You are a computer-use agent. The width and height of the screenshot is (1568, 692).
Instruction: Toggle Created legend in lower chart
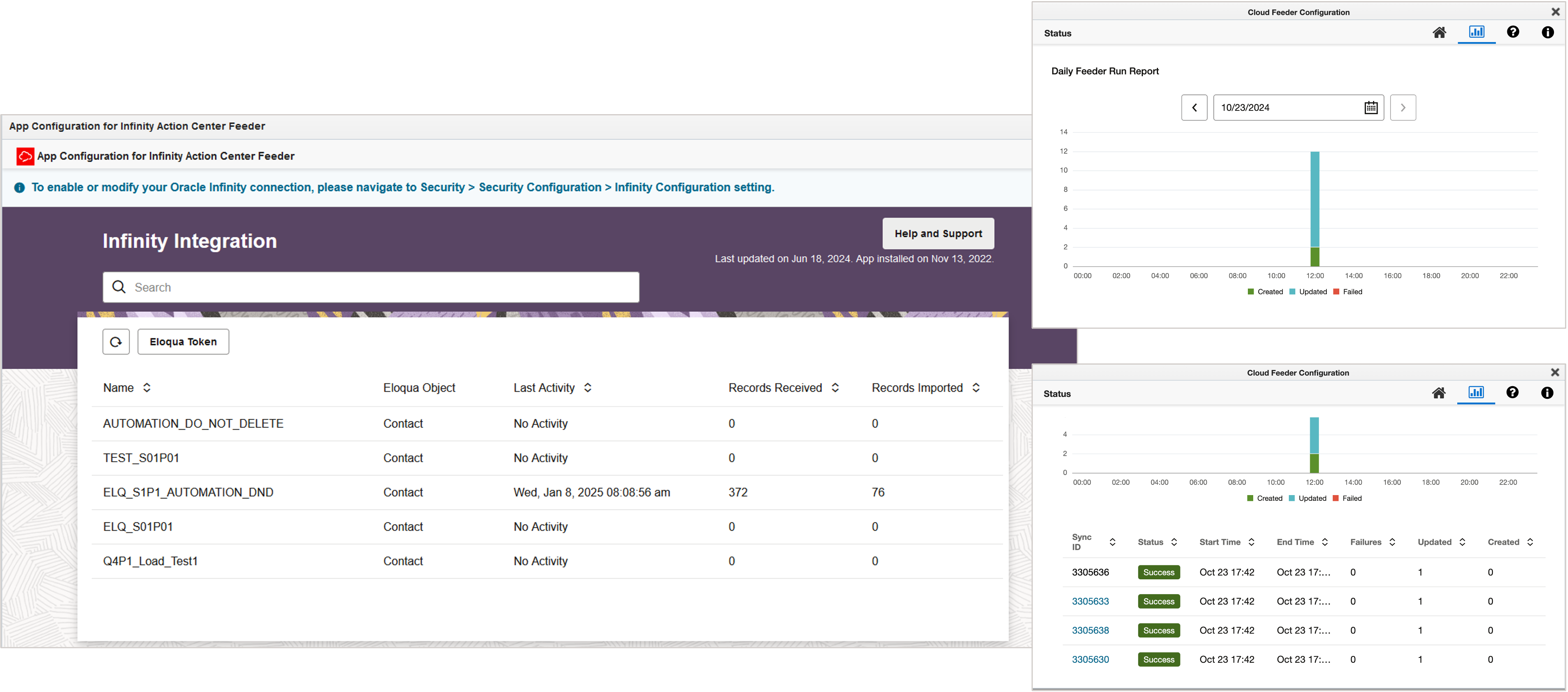[x=1264, y=499]
